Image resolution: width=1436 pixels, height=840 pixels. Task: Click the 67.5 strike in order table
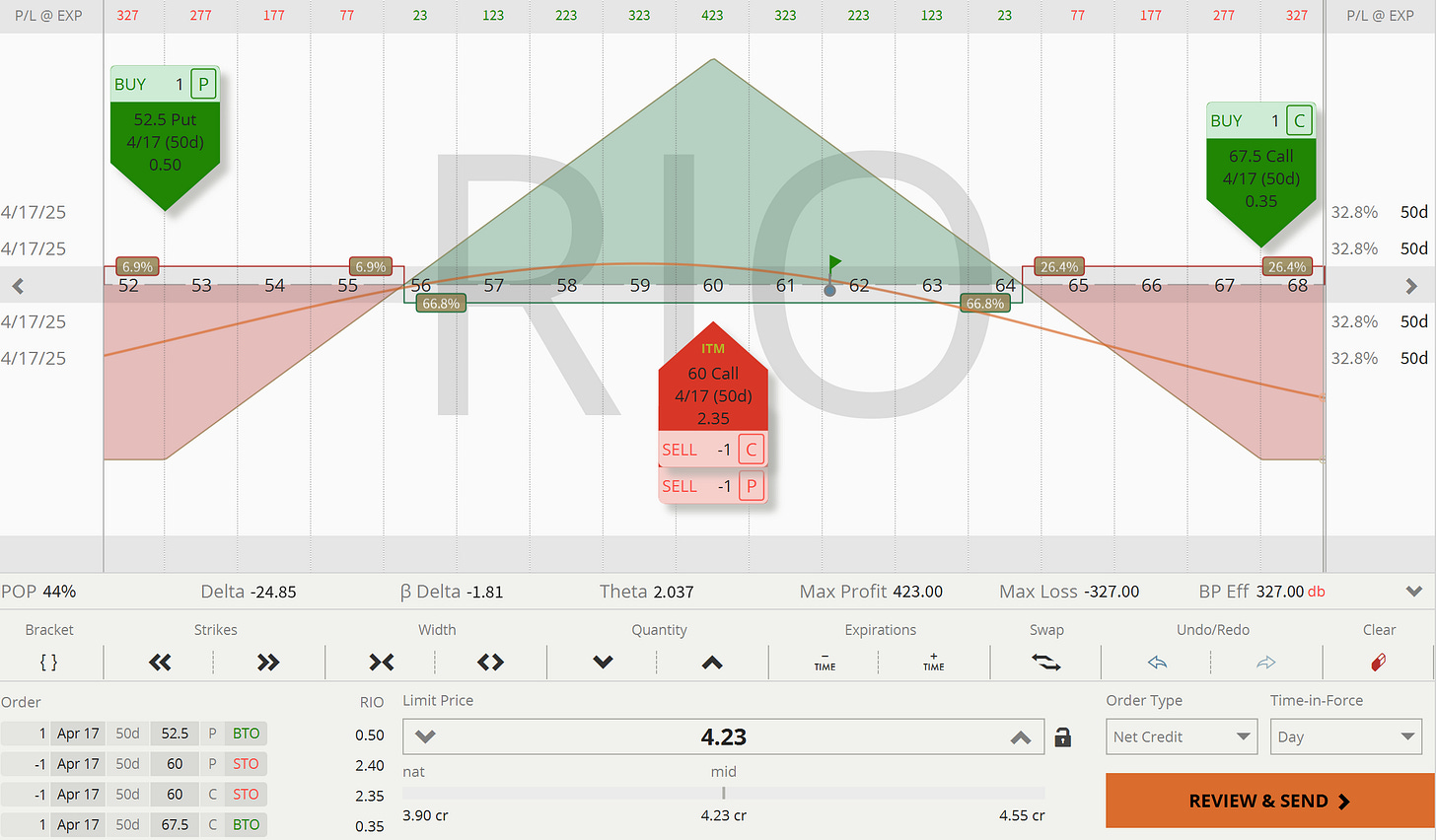[x=175, y=825]
